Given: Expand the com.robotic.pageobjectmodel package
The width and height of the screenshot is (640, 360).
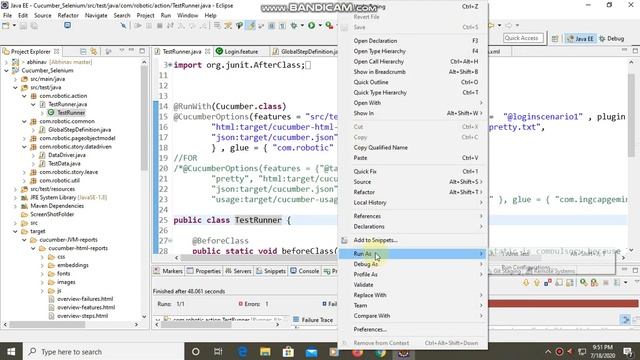Looking at the screenshot, I should pos(24,138).
